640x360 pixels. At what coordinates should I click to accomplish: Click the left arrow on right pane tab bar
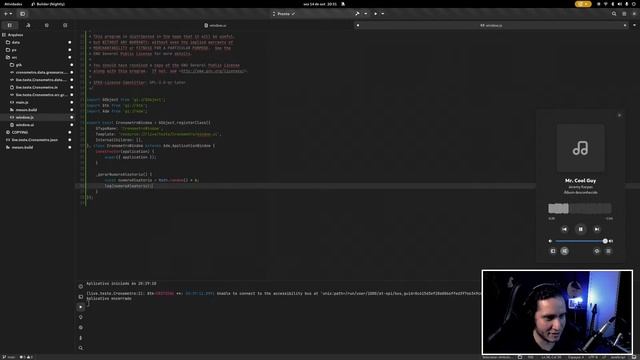[358, 25]
